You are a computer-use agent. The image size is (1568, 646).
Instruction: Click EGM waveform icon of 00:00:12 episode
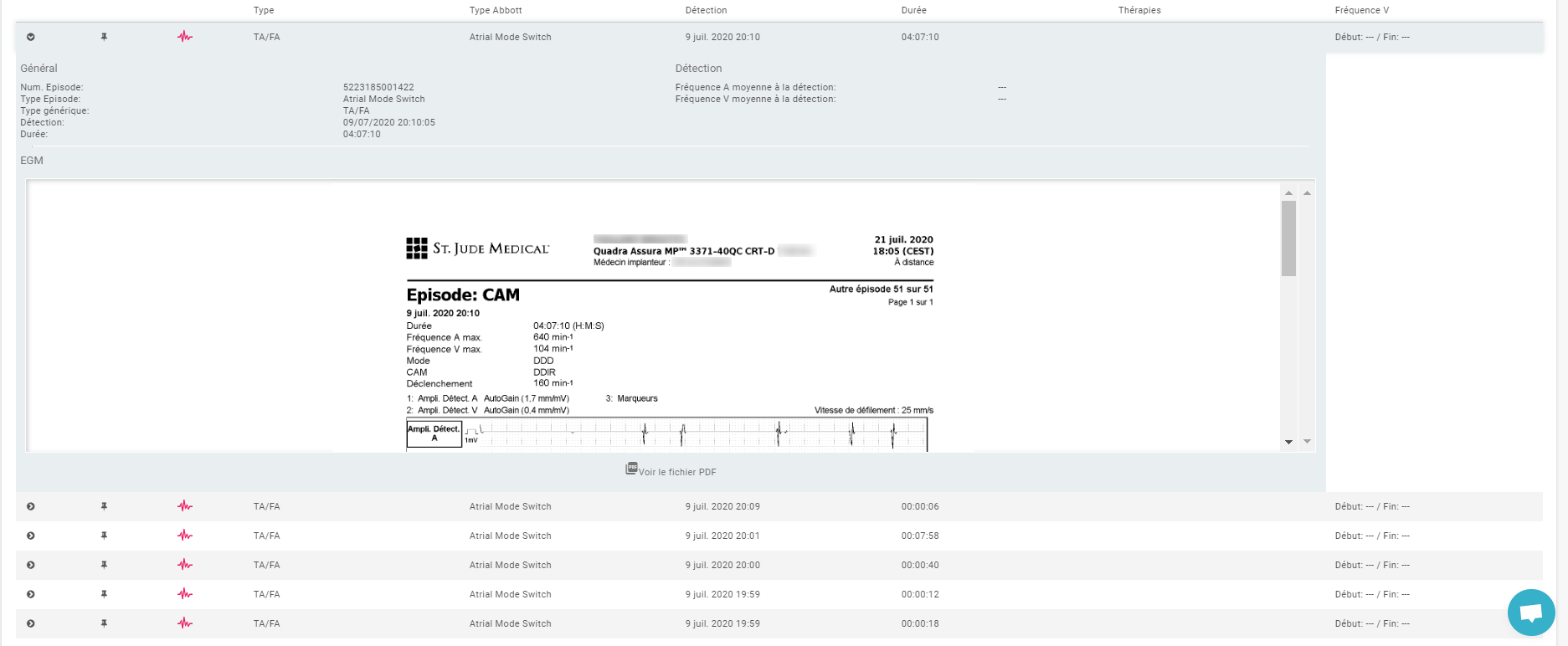tap(185, 594)
